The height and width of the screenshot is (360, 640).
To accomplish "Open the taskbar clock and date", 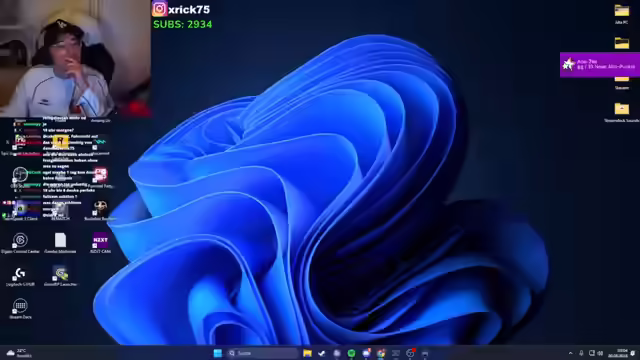I will click(x=618, y=353).
